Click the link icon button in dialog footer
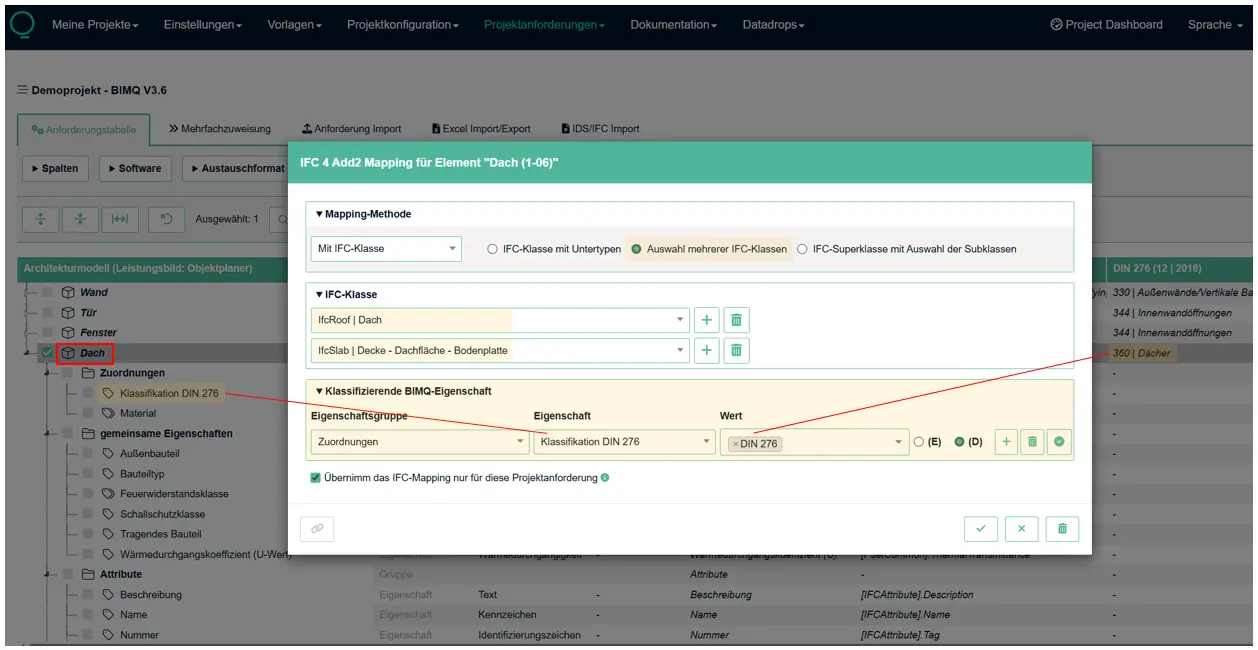Viewport: 1258px width, 650px height. (317, 529)
